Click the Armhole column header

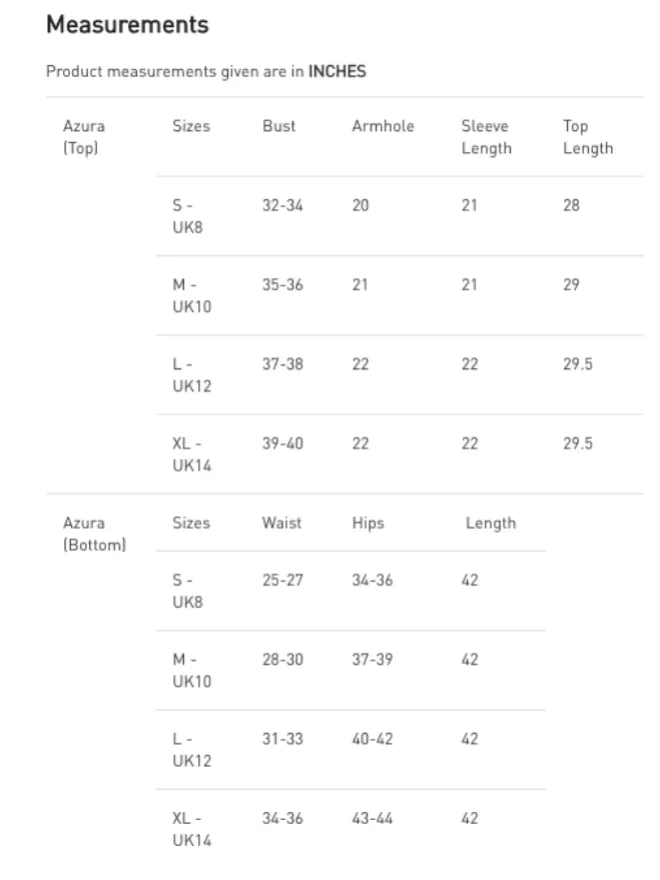tap(383, 126)
